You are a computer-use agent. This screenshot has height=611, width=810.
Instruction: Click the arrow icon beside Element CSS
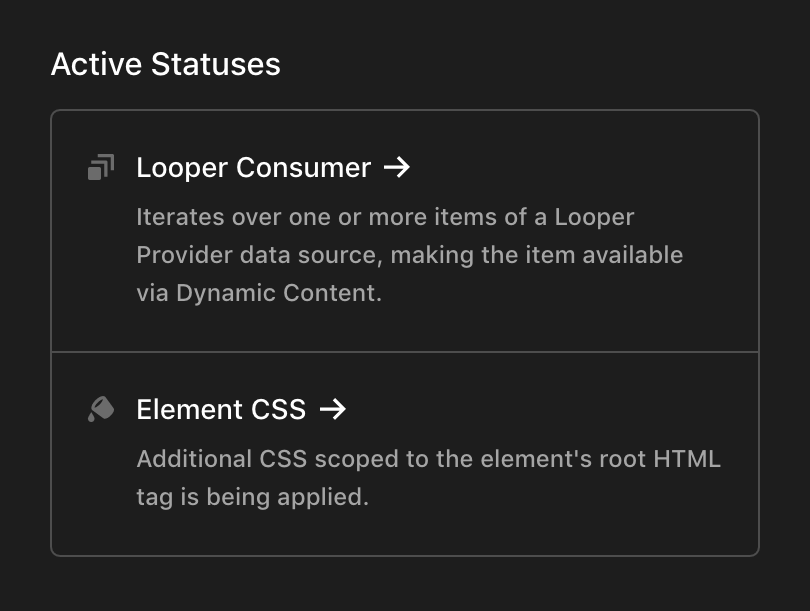(335, 409)
